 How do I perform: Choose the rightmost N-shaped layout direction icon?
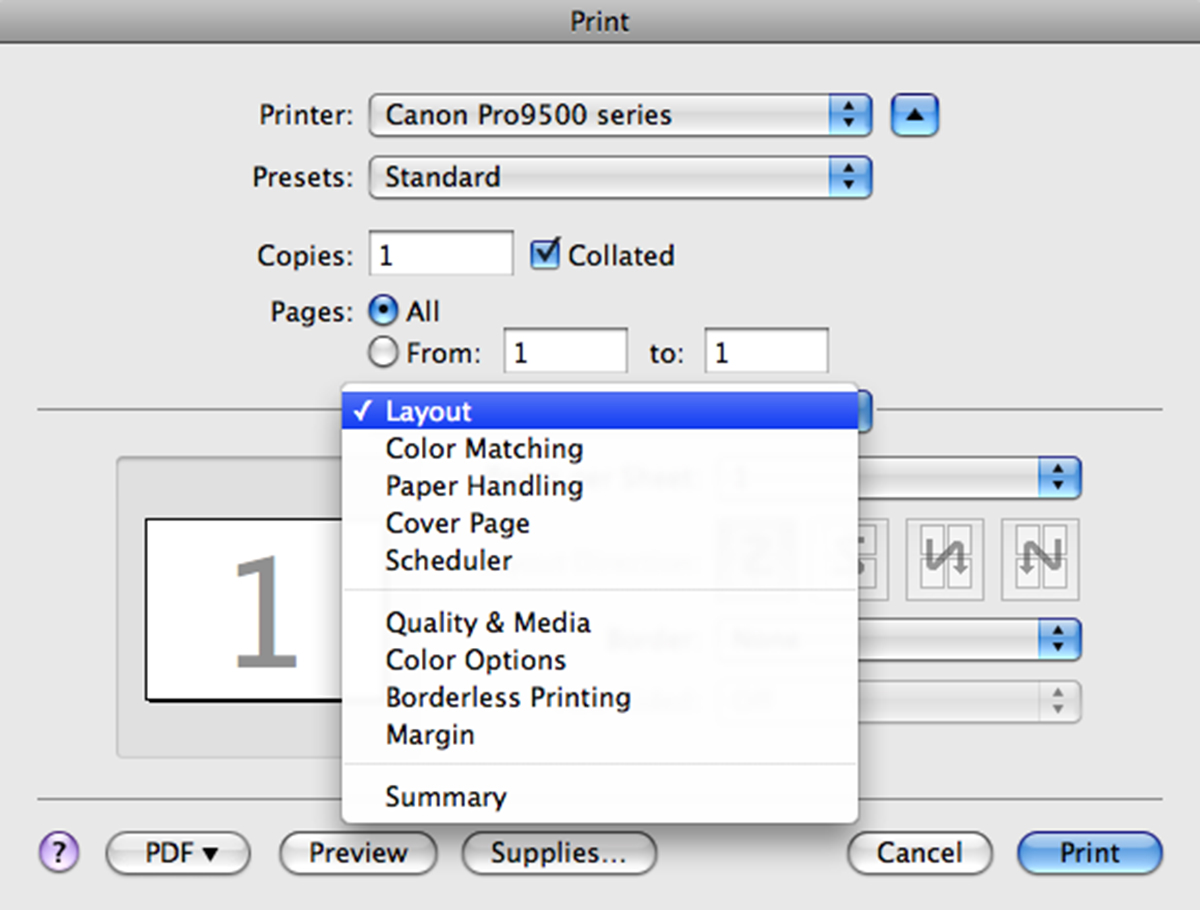pos(1040,559)
